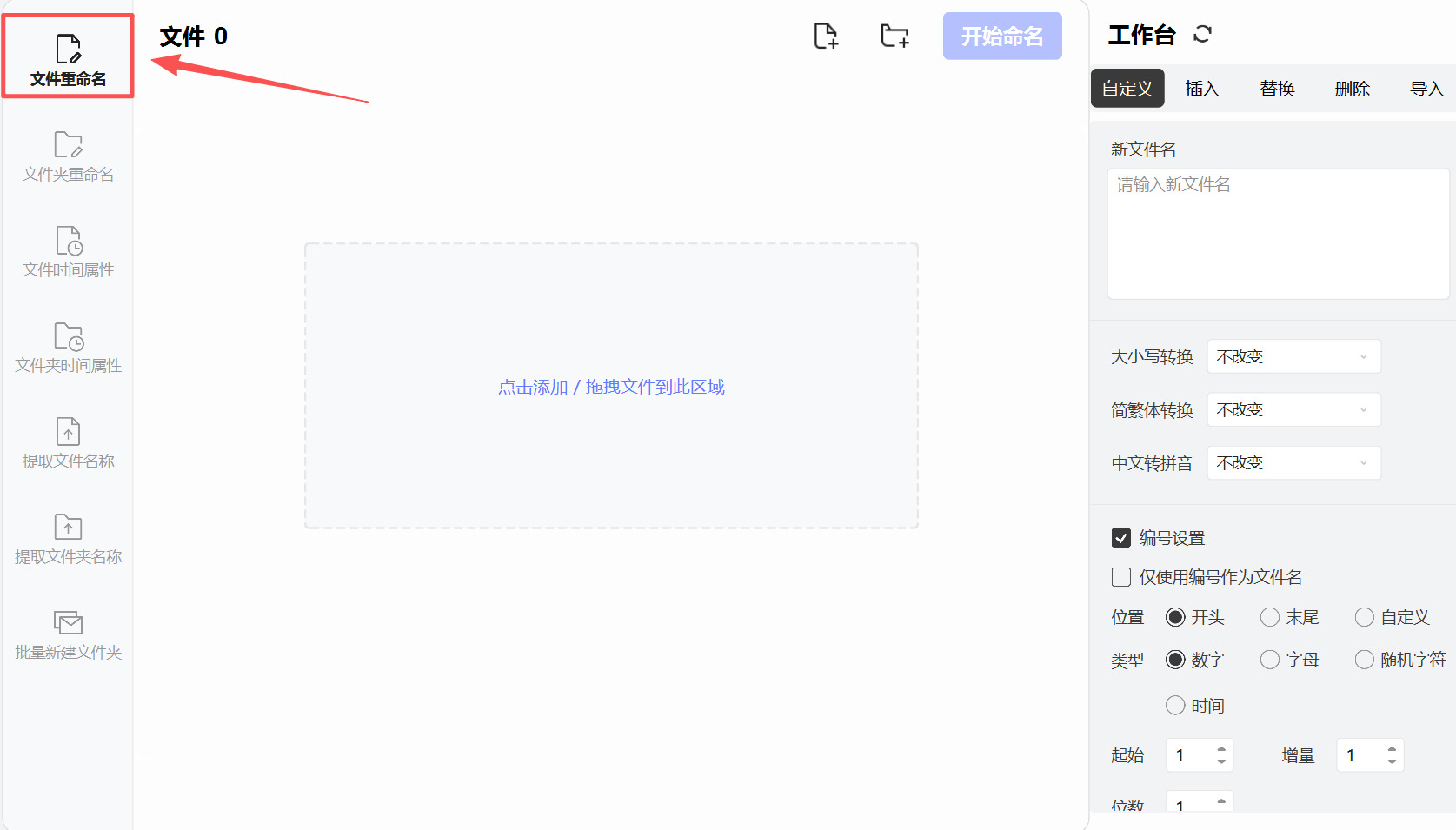This screenshot has width=1456, height=830.
Task: Open the 中文转拼音 dropdown
Action: coord(1293,462)
